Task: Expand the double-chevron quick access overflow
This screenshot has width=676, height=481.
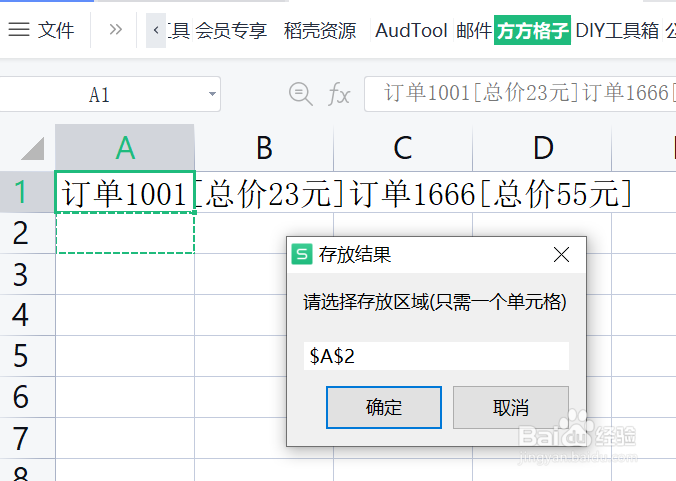Action: (115, 30)
